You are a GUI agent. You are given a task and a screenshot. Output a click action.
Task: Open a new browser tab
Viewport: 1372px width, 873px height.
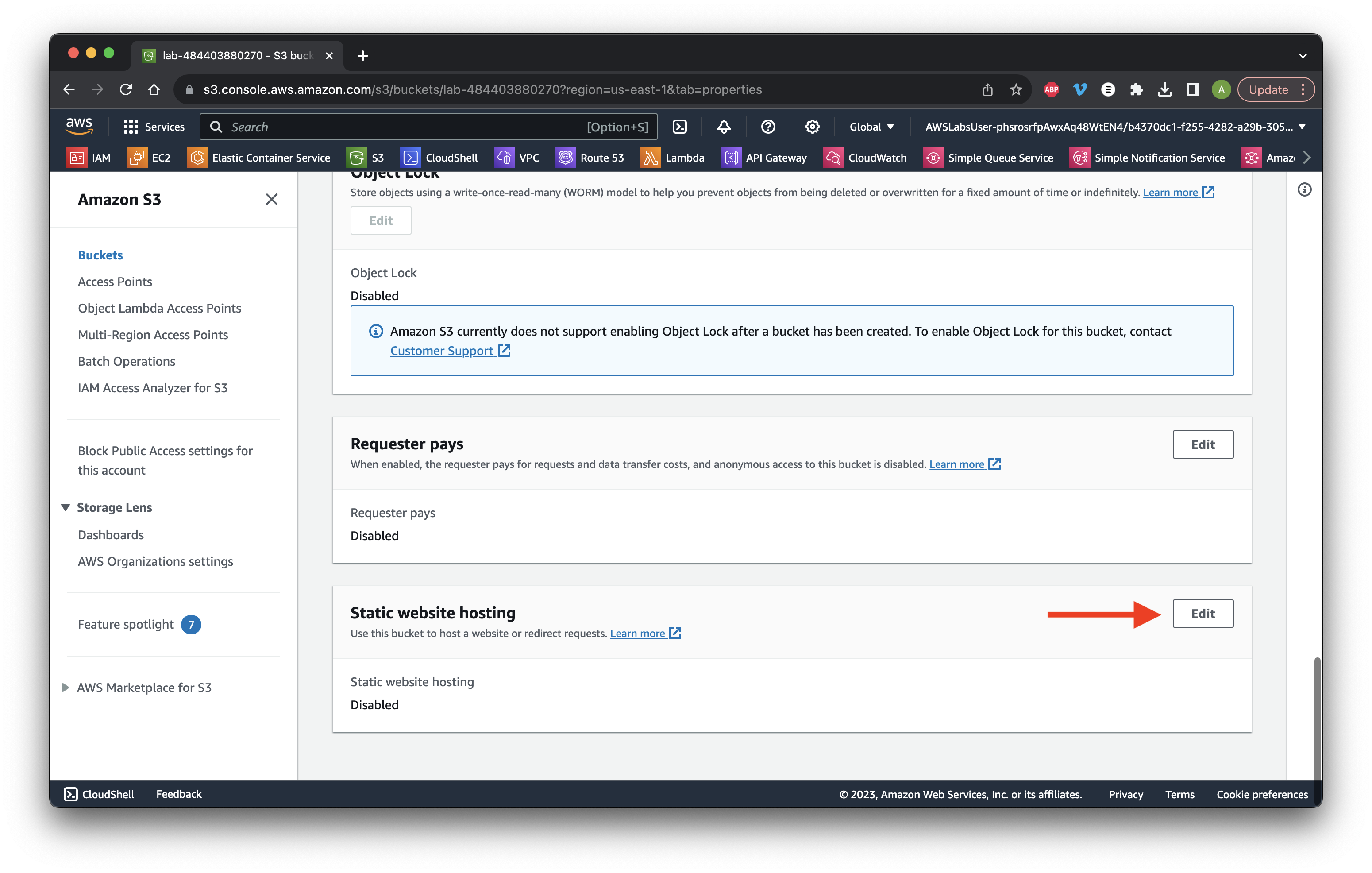(x=362, y=55)
